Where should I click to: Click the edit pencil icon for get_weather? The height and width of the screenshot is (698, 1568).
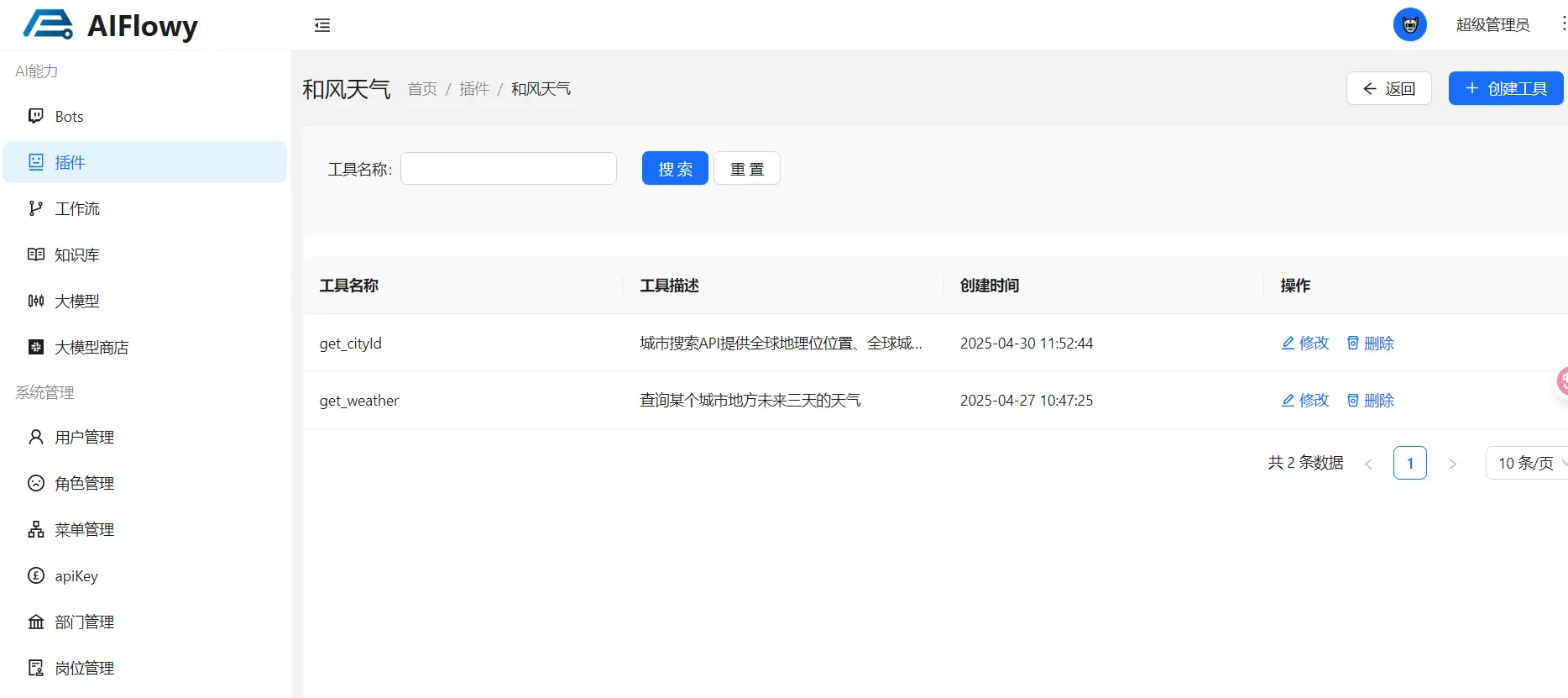pos(1288,400)
